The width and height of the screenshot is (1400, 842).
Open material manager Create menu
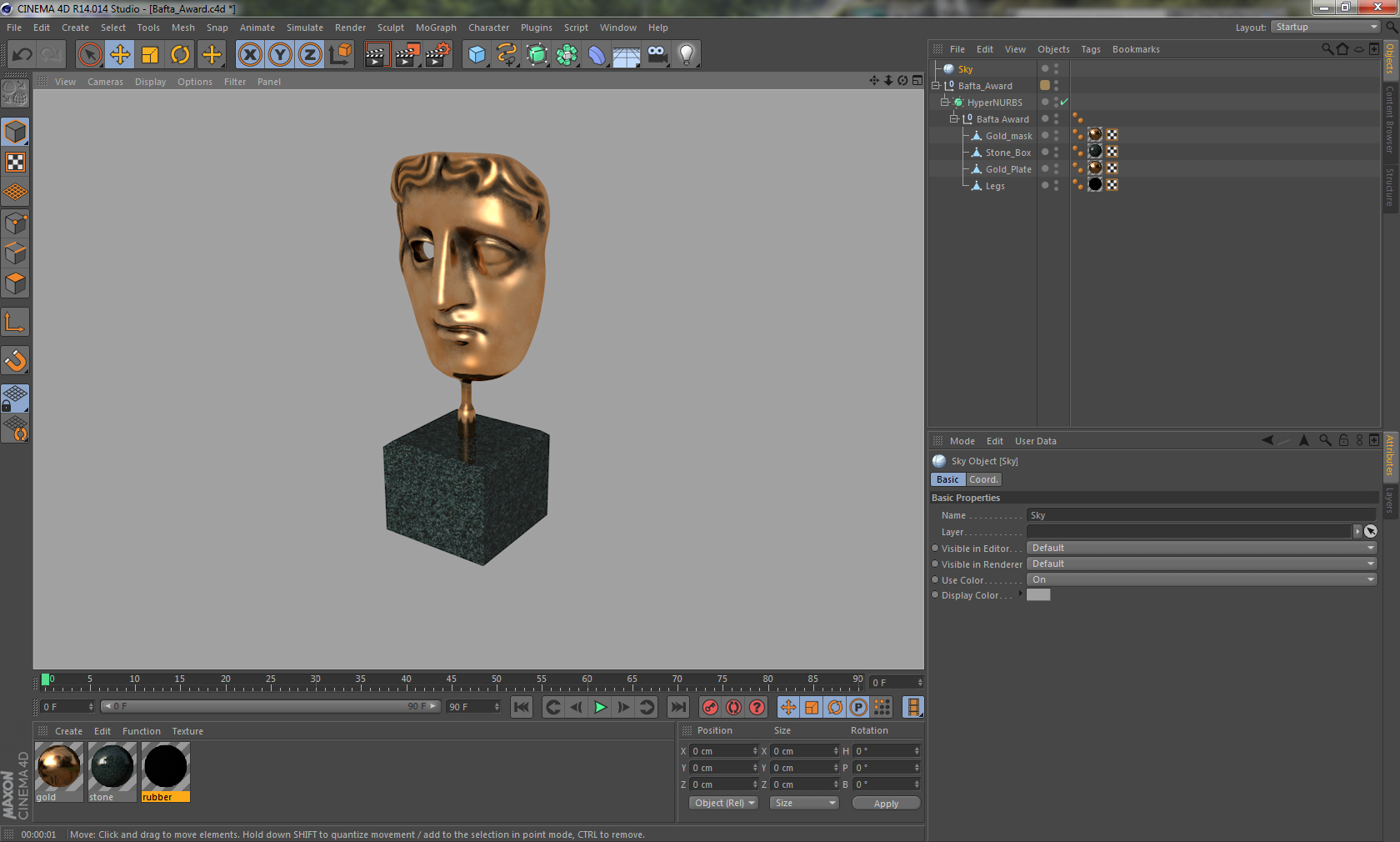[68, 731]
